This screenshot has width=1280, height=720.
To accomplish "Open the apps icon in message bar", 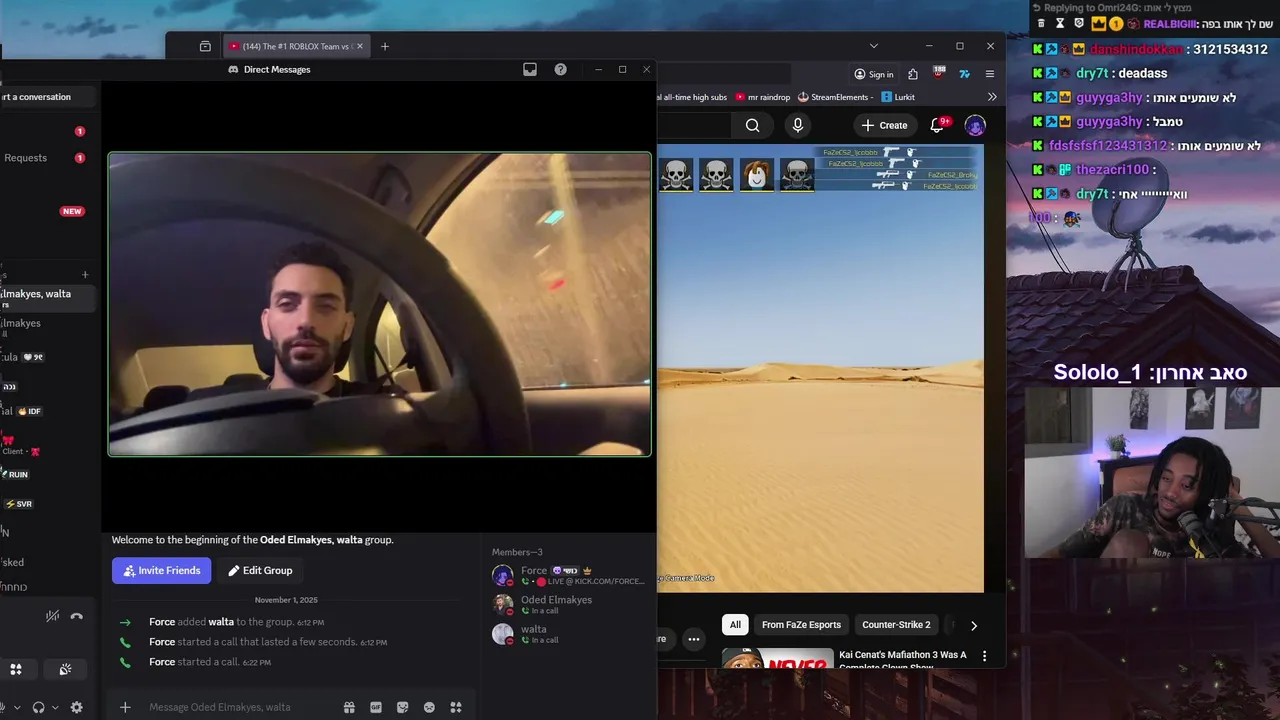I will pos(456,707).
